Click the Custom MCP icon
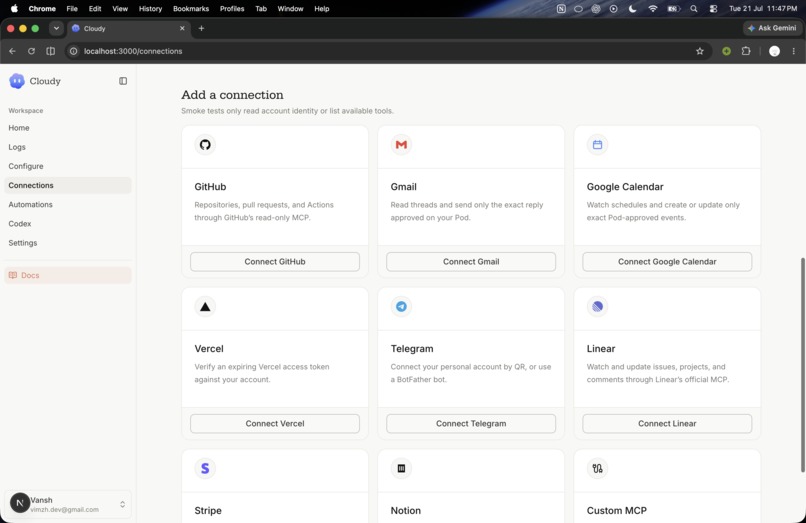 click(x=597, y=468)
